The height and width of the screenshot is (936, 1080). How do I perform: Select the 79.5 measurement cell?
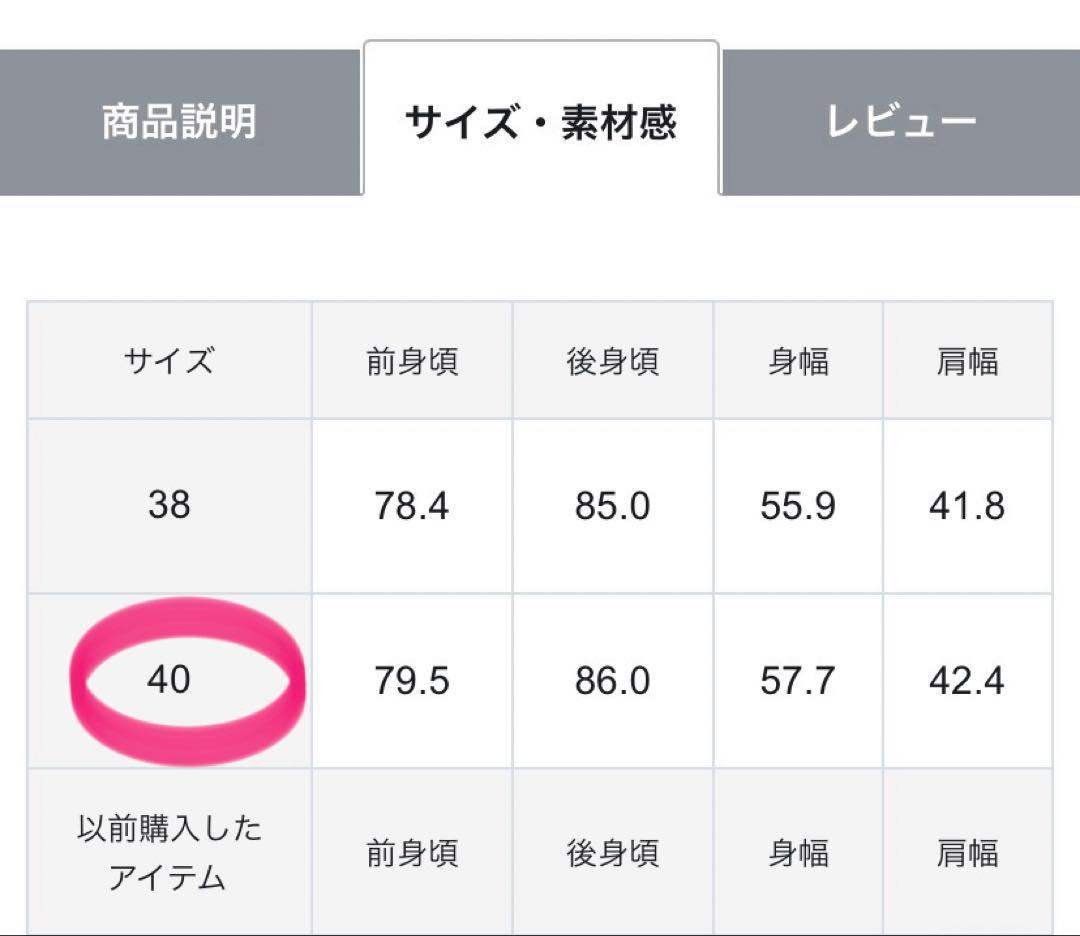click(x=412, y=681)
